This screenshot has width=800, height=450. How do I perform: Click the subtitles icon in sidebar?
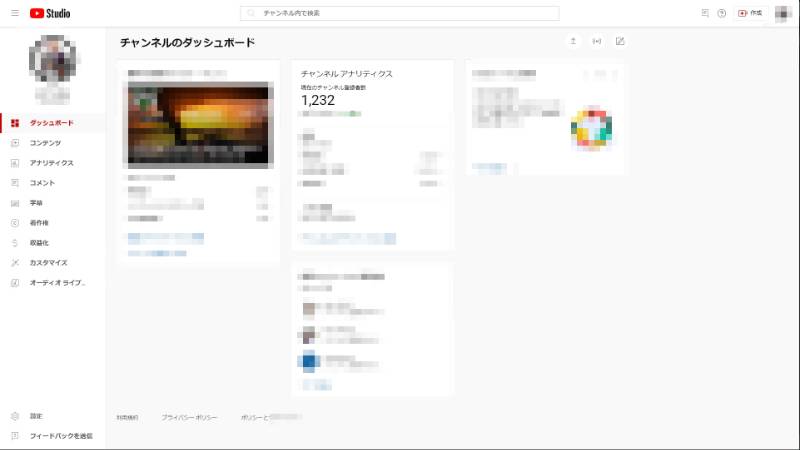coord(15,203)
